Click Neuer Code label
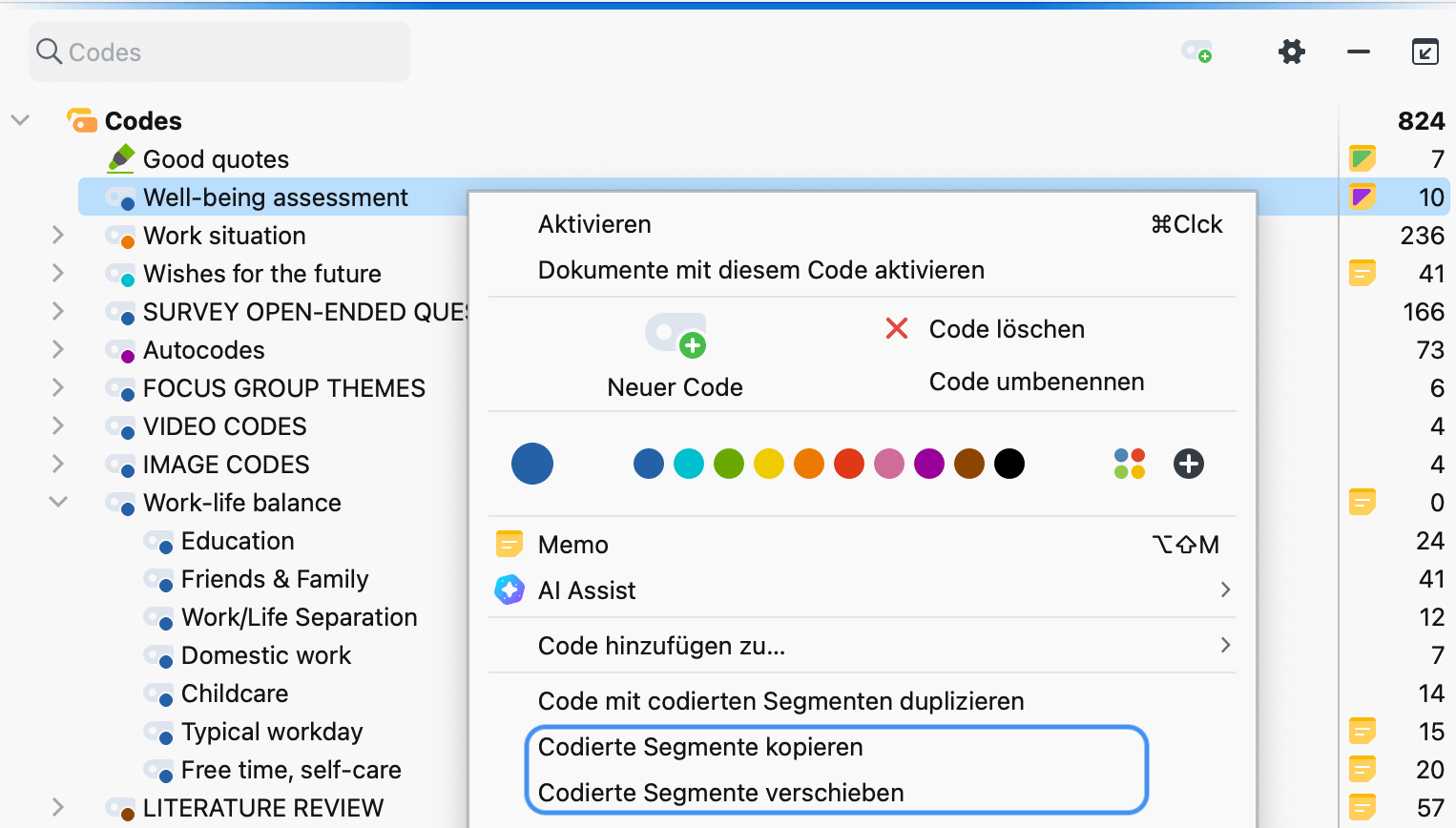Image resolution: width=1456 pixels, height=828 pixels. [x=675, y=387]
